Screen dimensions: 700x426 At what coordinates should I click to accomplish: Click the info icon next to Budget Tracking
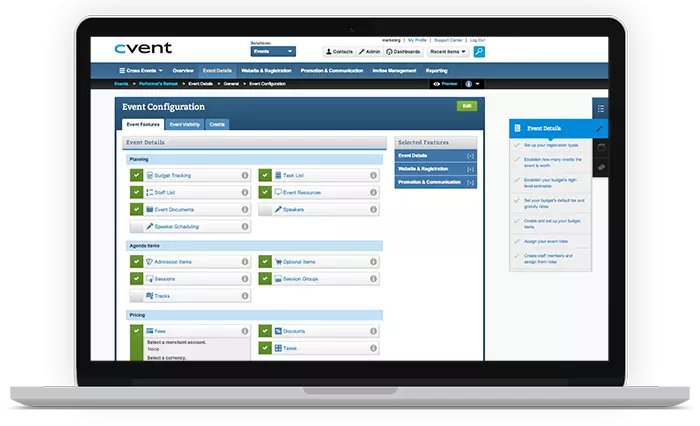tap(245, 175)
